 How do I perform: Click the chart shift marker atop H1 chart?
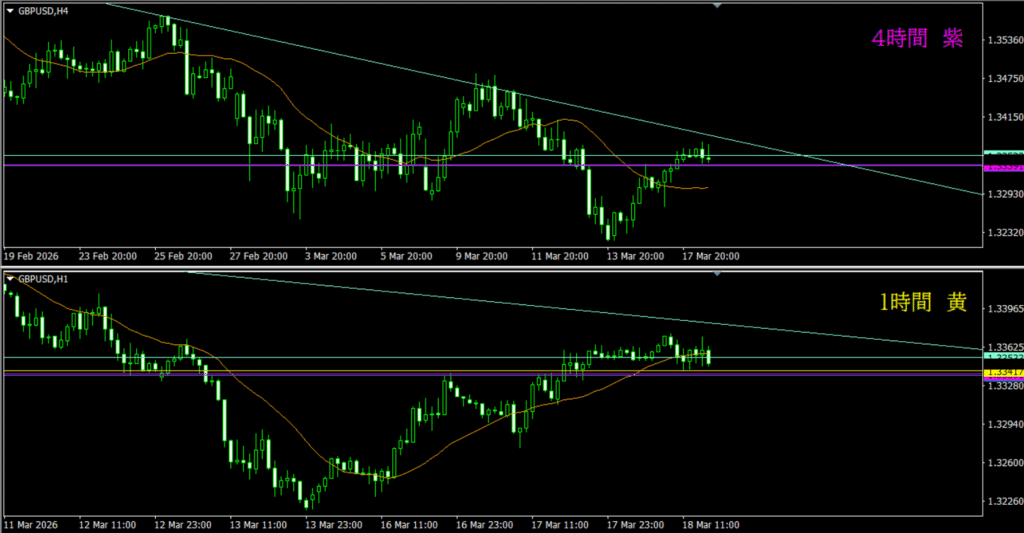tap(716, 271)
